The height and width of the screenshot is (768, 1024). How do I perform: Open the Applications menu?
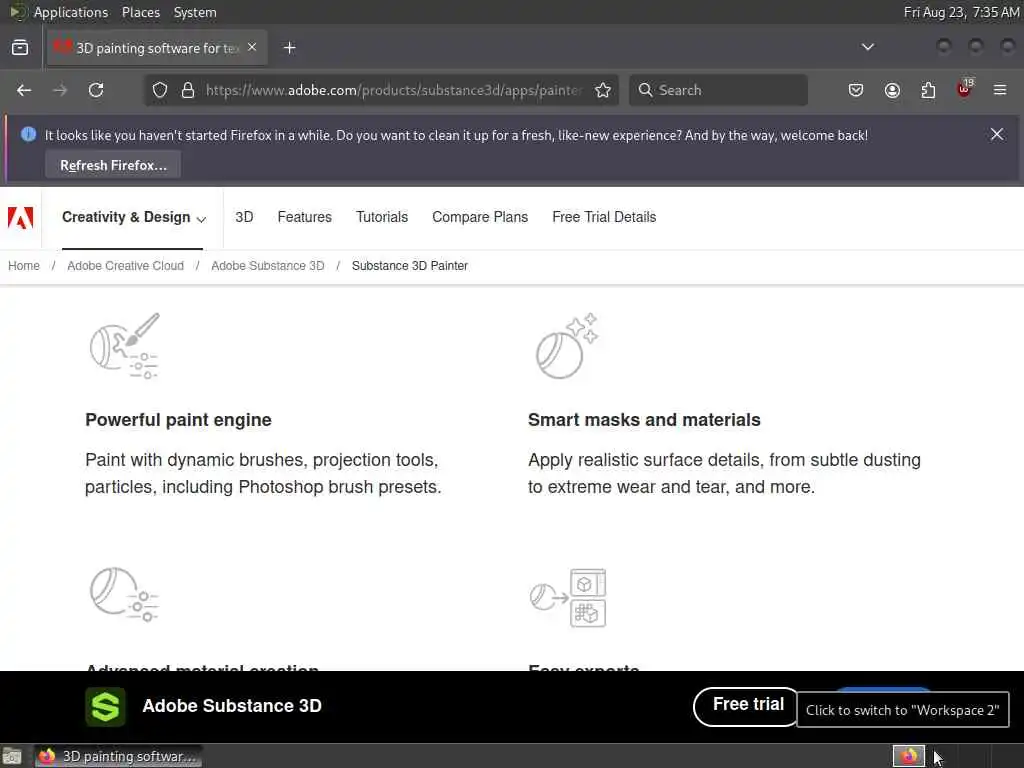71,12
